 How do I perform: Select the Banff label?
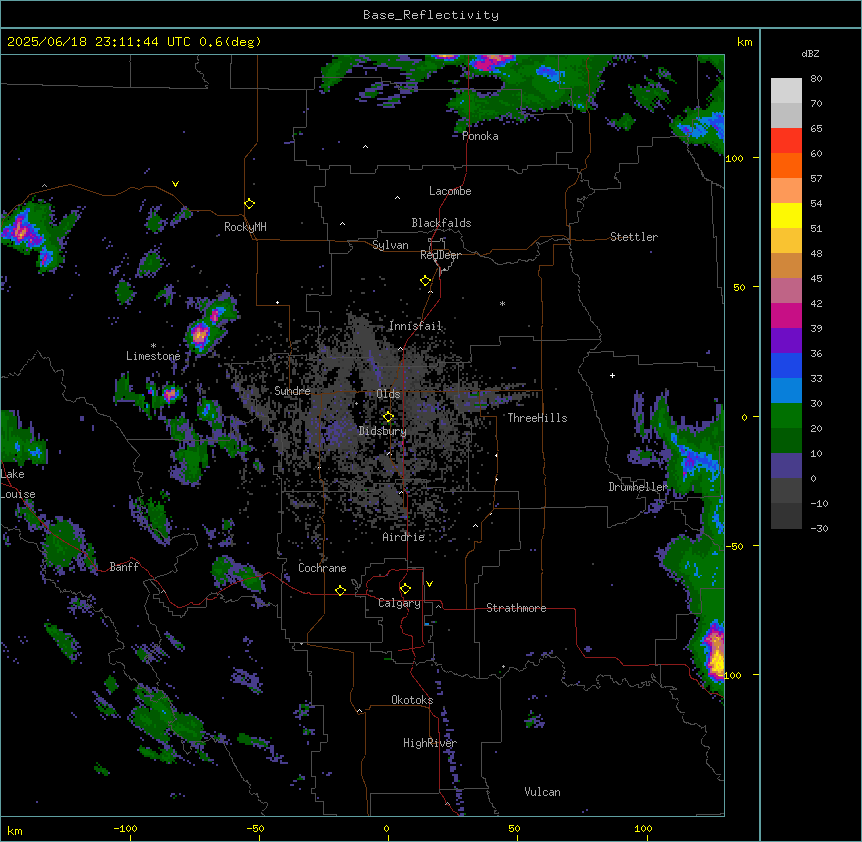click(x=124, y=567)
